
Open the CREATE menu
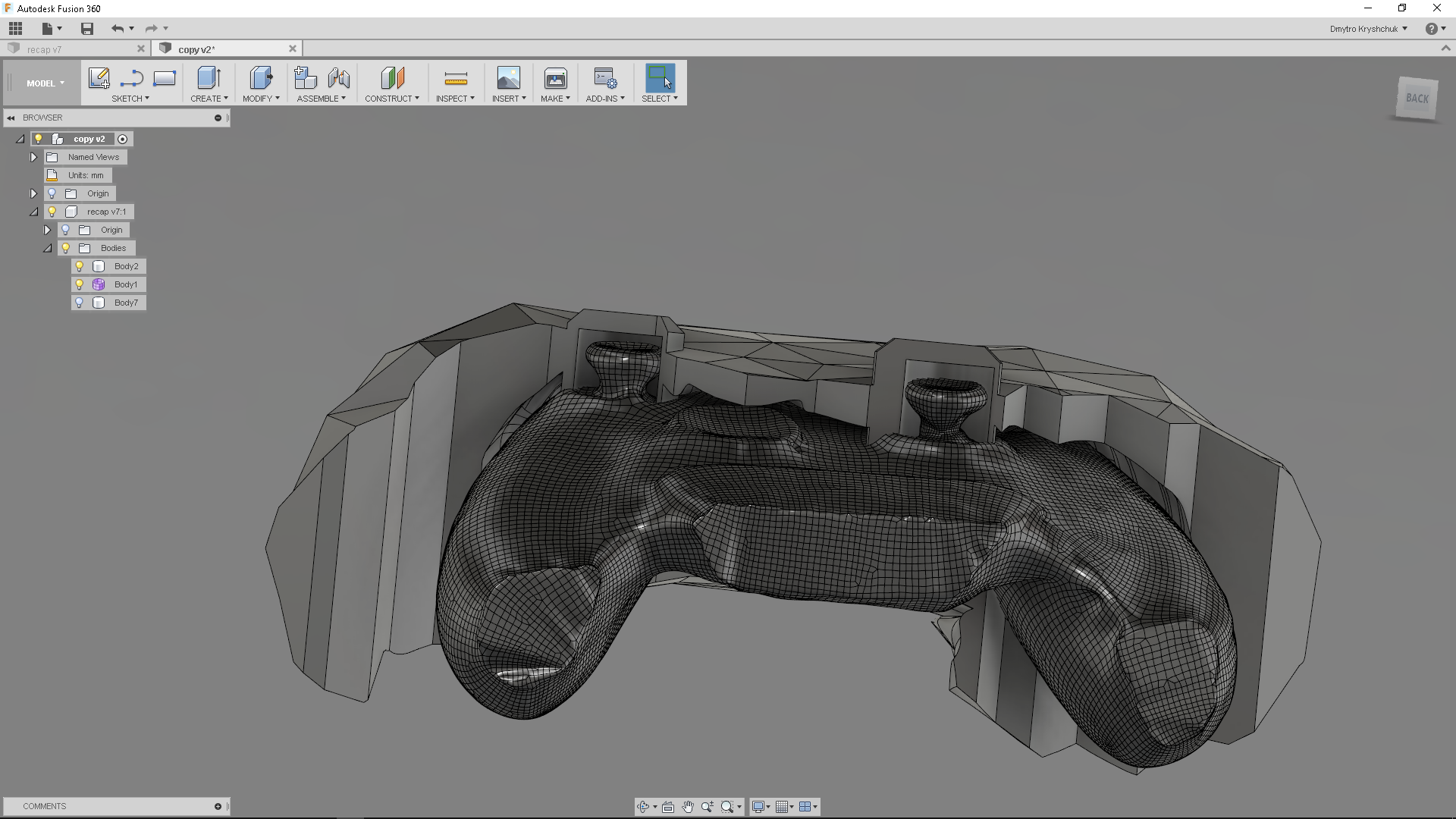click(x=209, y=99)
